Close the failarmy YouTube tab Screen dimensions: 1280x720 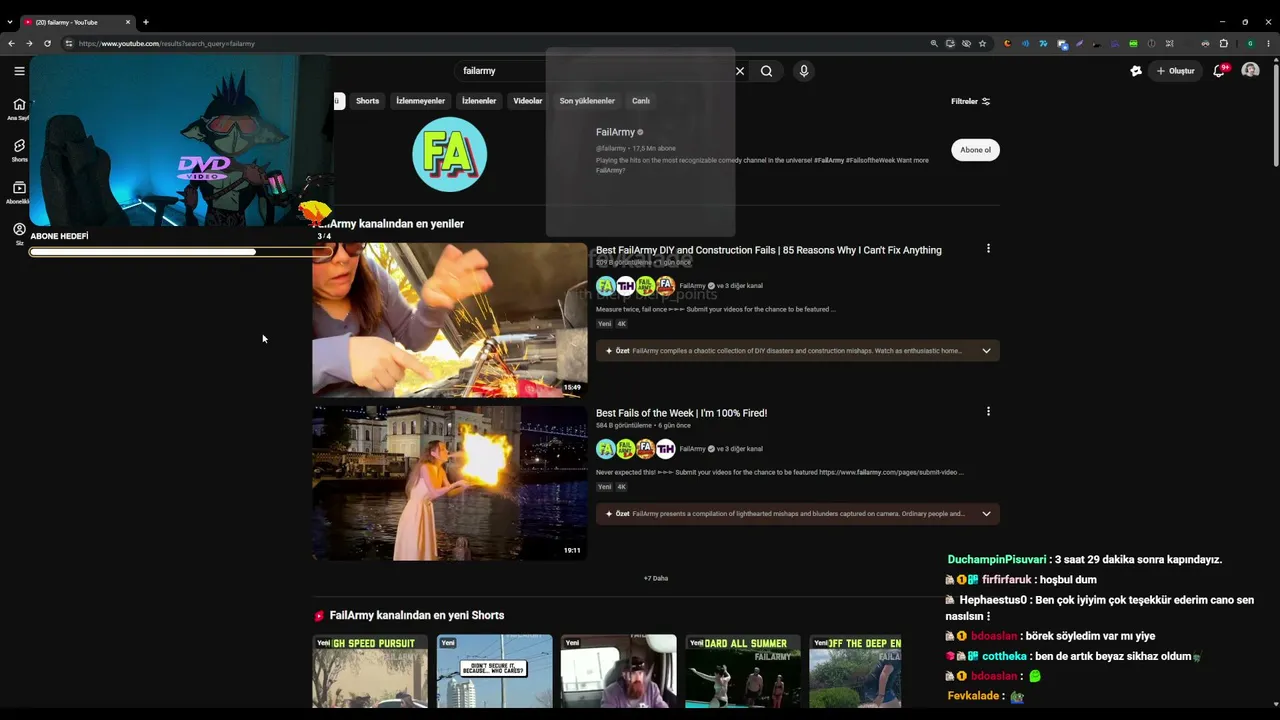point(128,22)
